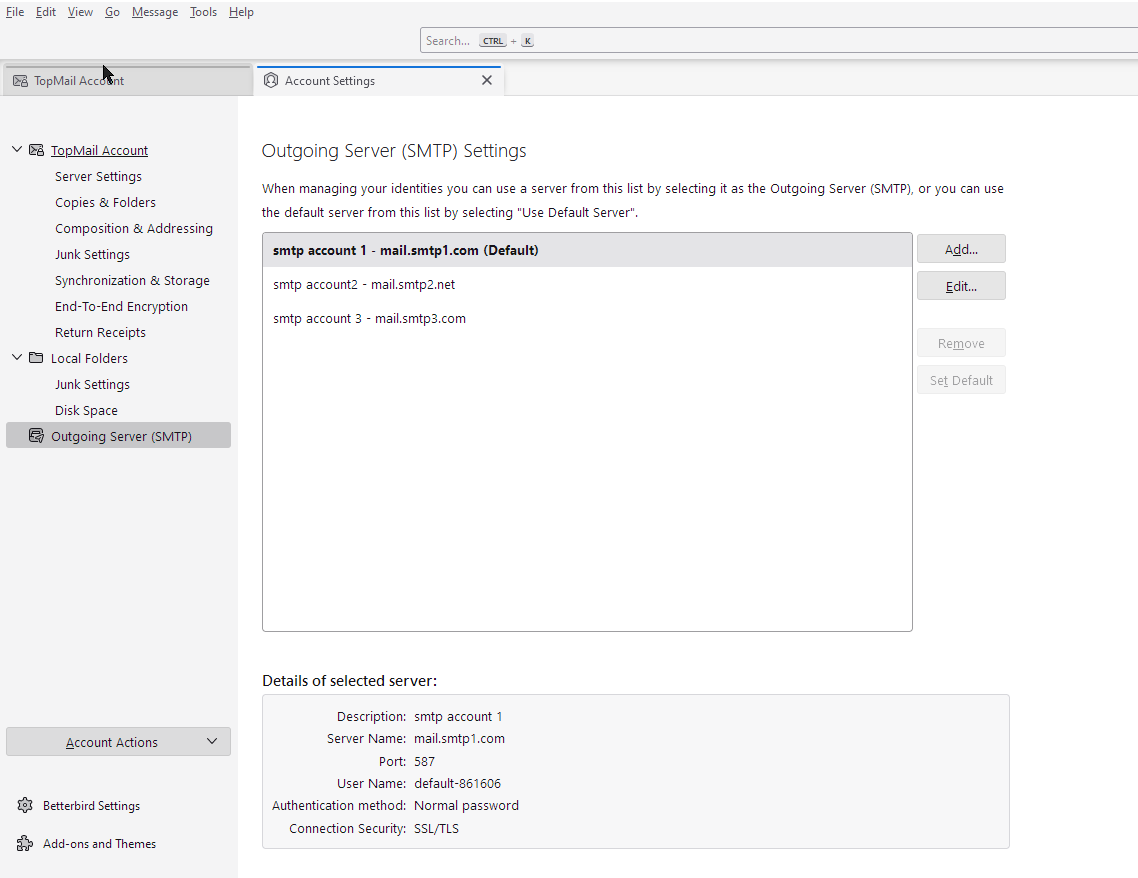
Task: Open Synchronization & Storage settings
Action: pyautogui.click(x=132, y=280)
